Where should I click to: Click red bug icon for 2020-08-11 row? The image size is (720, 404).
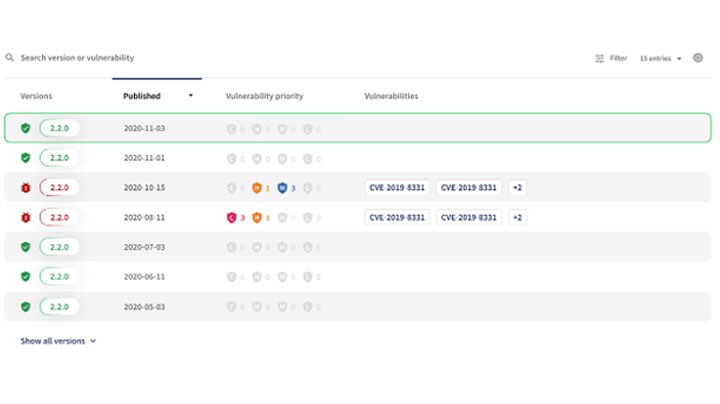point(26,218)
